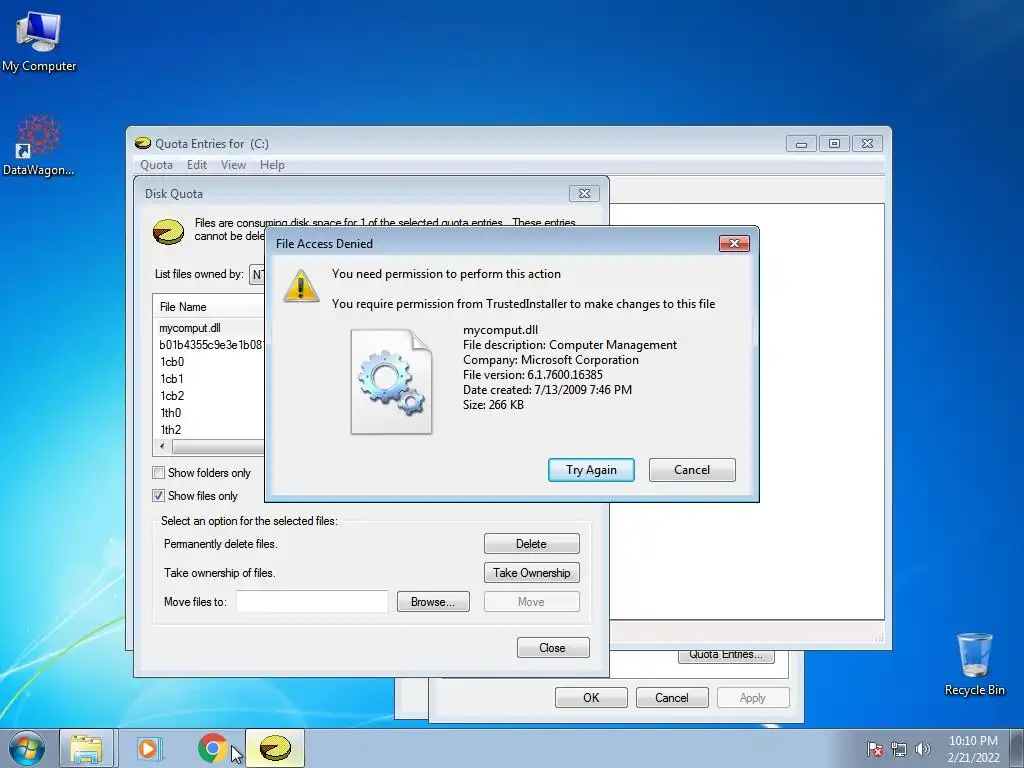
Task: Click the Close button in Disk Quota
Action: point(553,648)
